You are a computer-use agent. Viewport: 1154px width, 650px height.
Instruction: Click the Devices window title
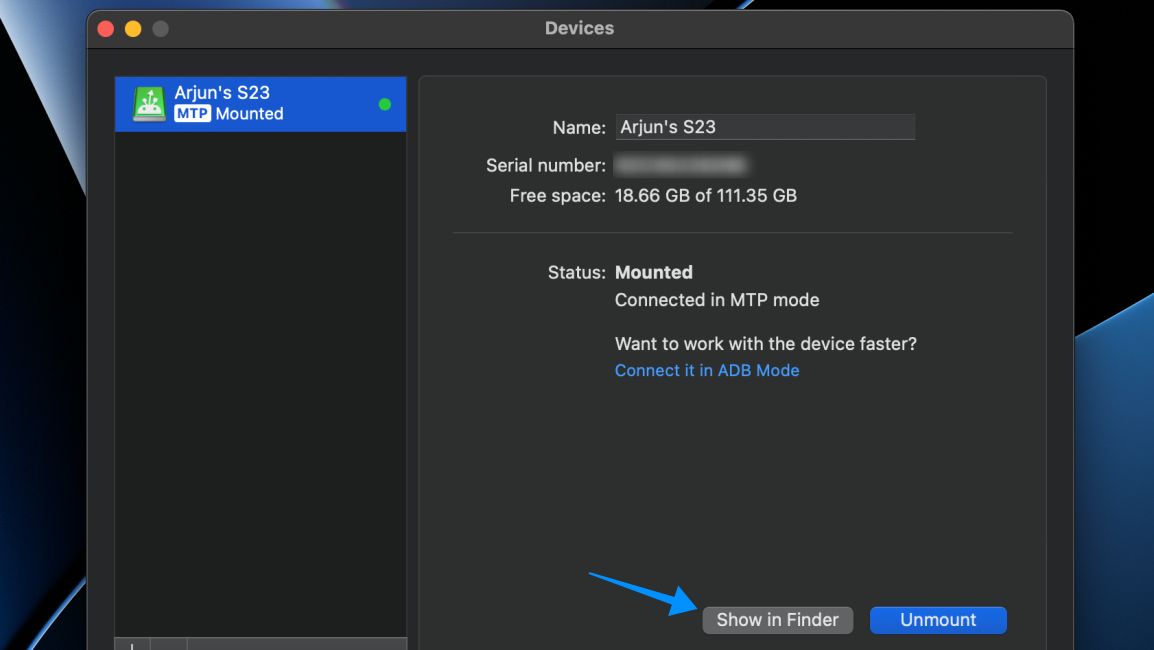[x=579, y=28]
